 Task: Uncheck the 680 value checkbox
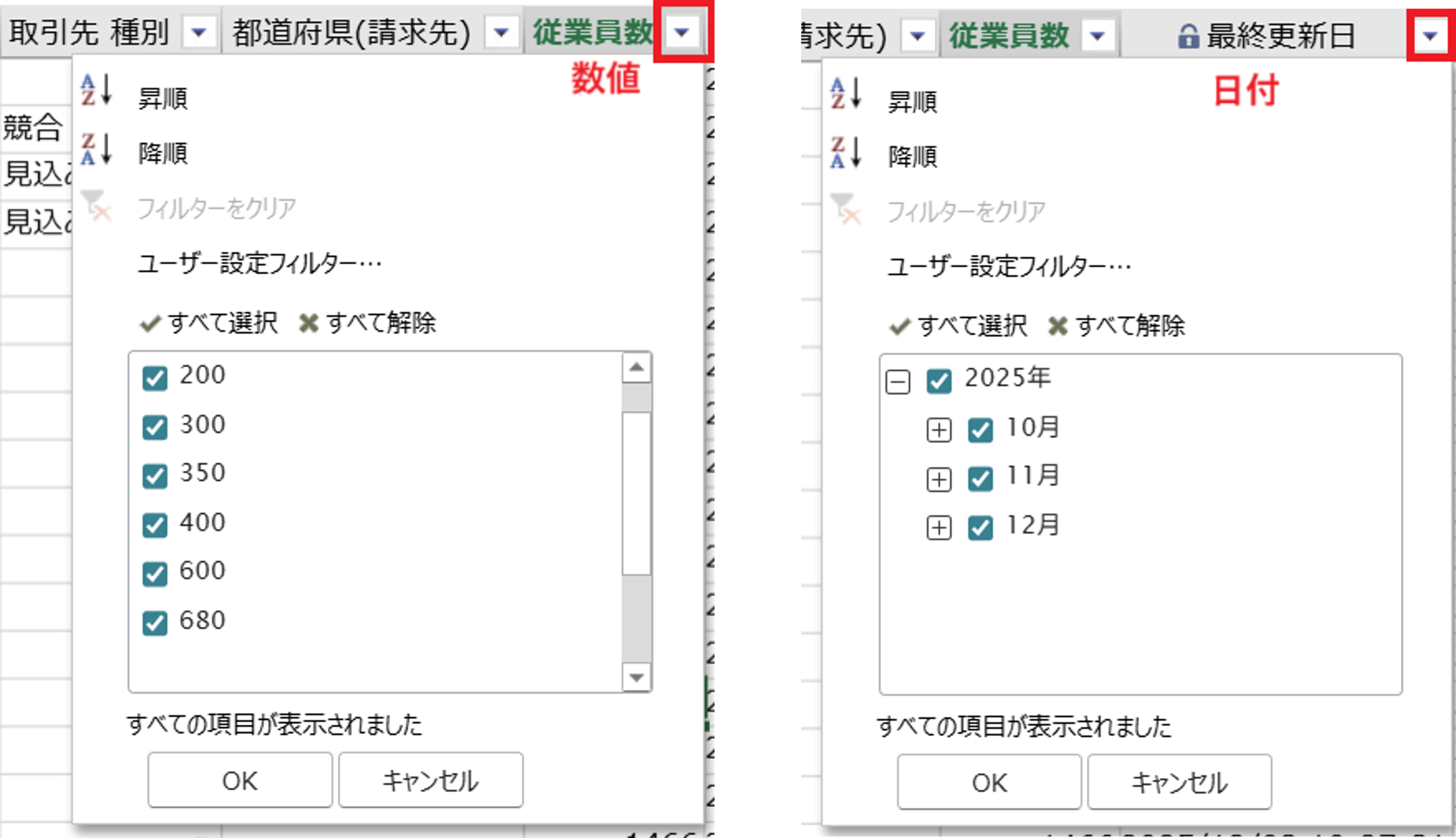coord(155,623)
